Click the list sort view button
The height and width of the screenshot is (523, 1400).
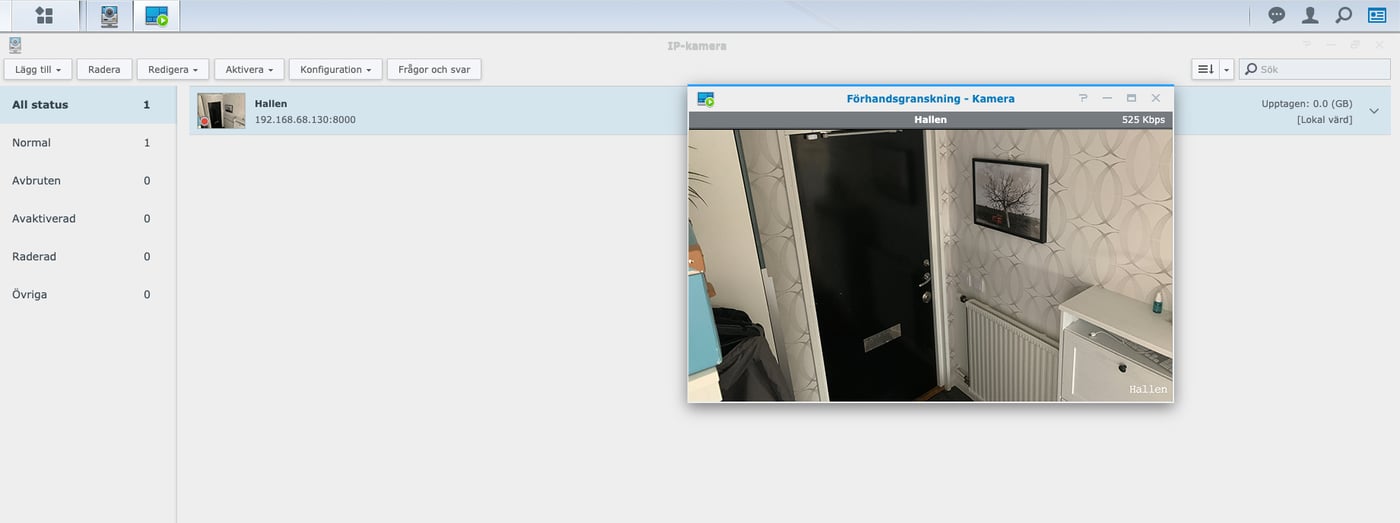click(1205, 69)
